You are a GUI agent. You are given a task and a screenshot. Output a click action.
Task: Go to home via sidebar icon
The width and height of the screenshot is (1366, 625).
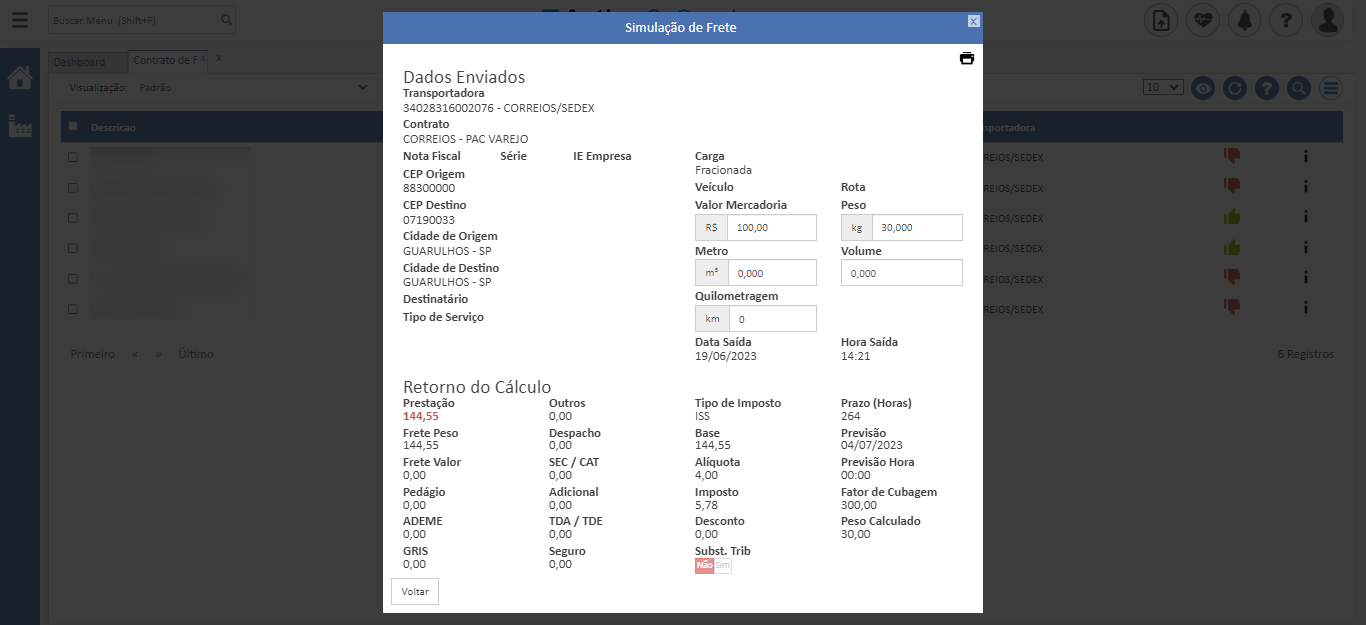click(19, 77)
